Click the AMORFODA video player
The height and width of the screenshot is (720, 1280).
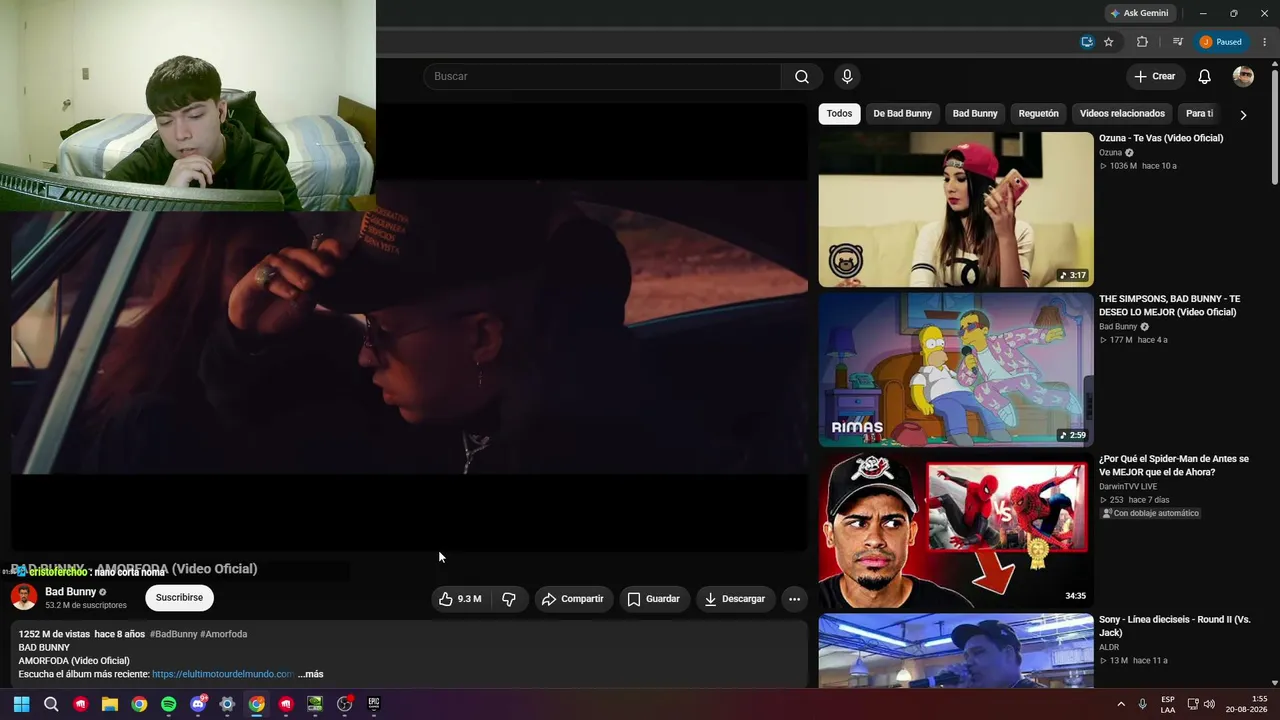click(409, 327)
